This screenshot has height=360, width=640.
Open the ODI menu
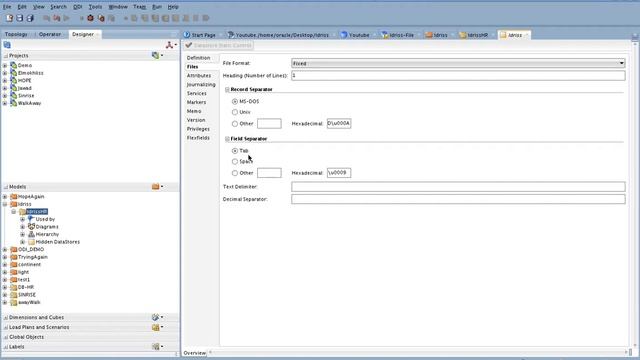[78, 7]
